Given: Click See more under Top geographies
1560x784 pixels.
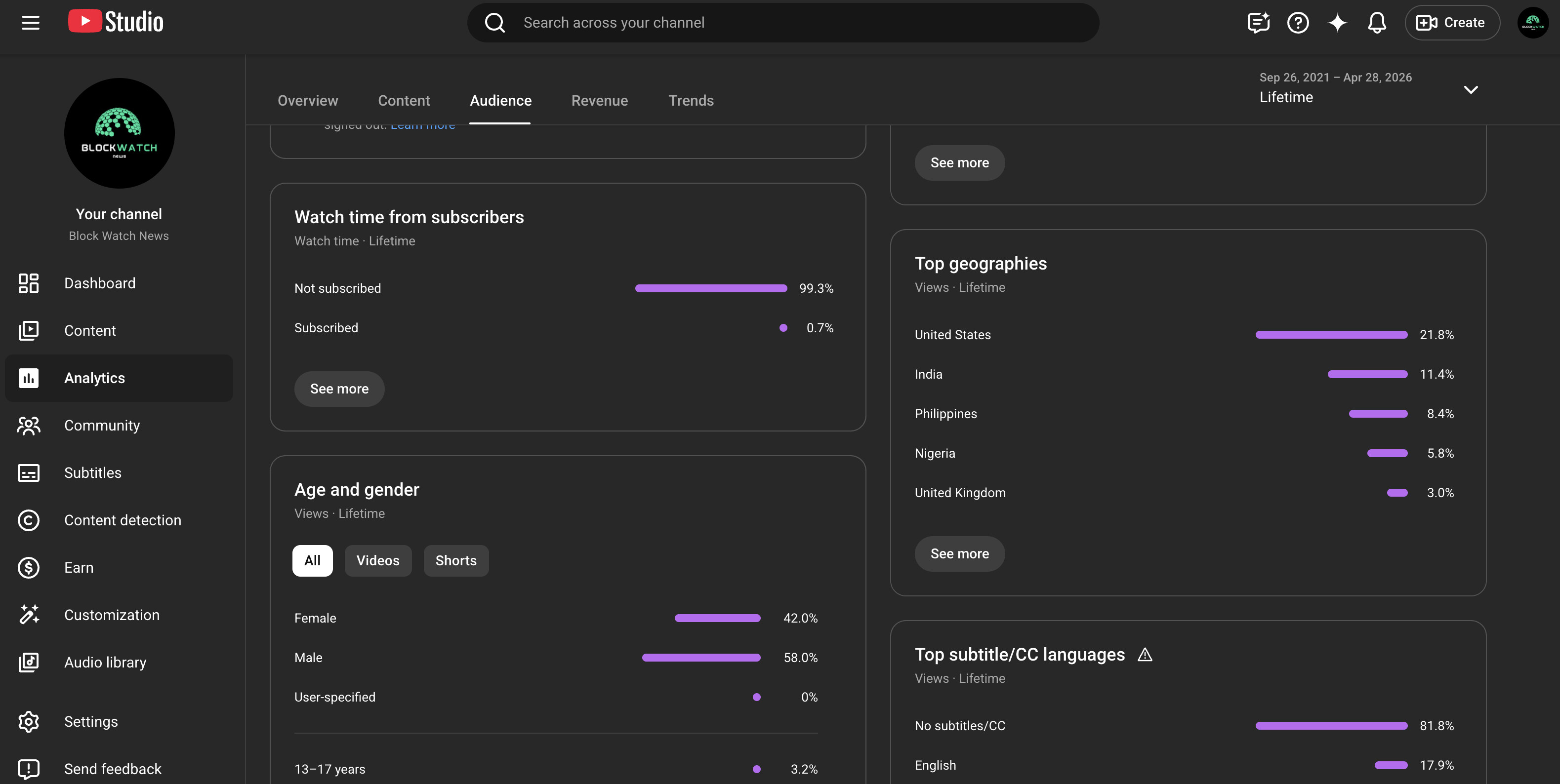Looking at the screenshot, I should pos(959,553).
